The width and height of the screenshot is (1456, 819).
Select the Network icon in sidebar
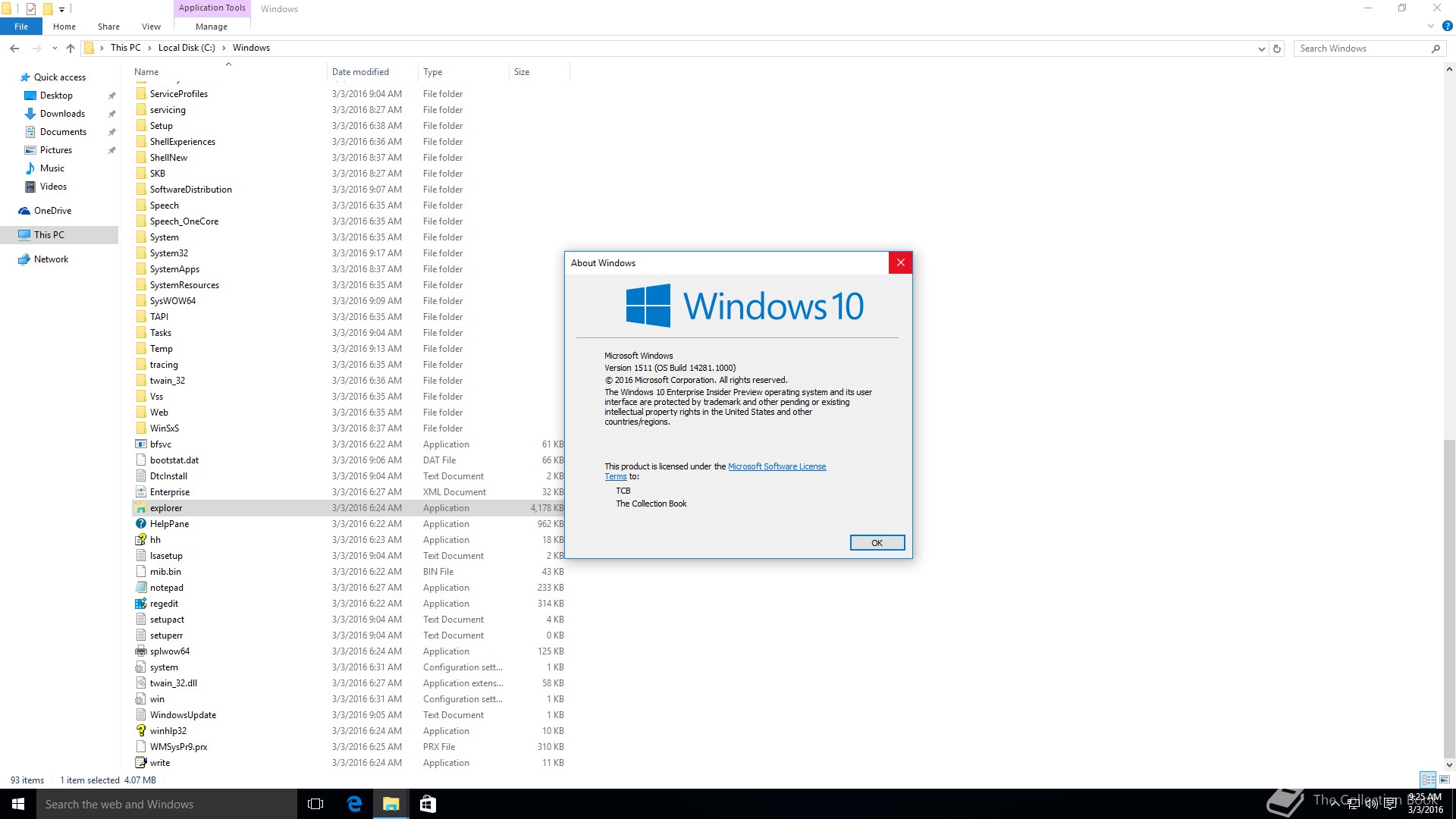click(24, 259)
